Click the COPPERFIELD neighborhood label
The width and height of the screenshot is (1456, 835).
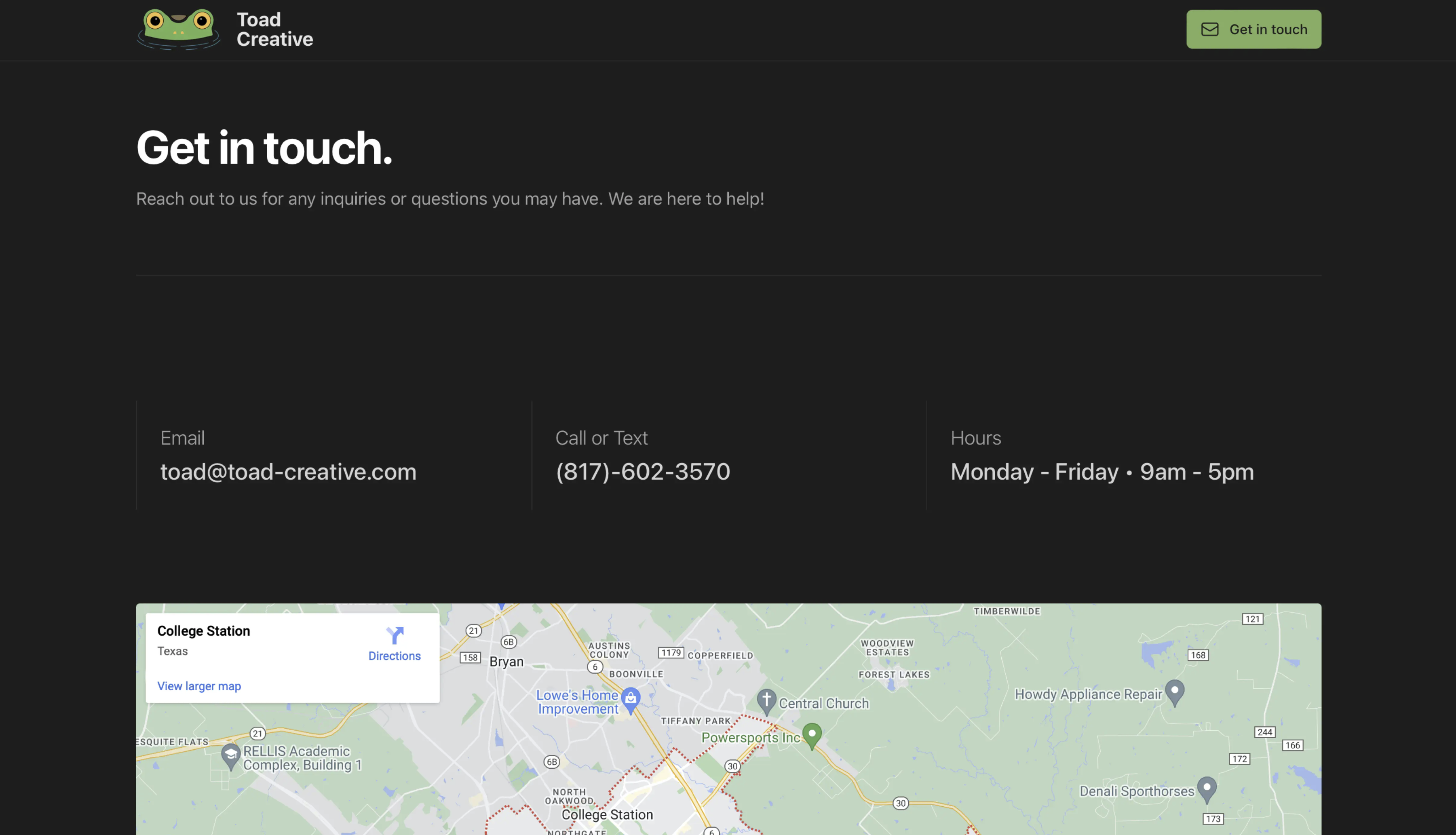(x=720, y=656)
